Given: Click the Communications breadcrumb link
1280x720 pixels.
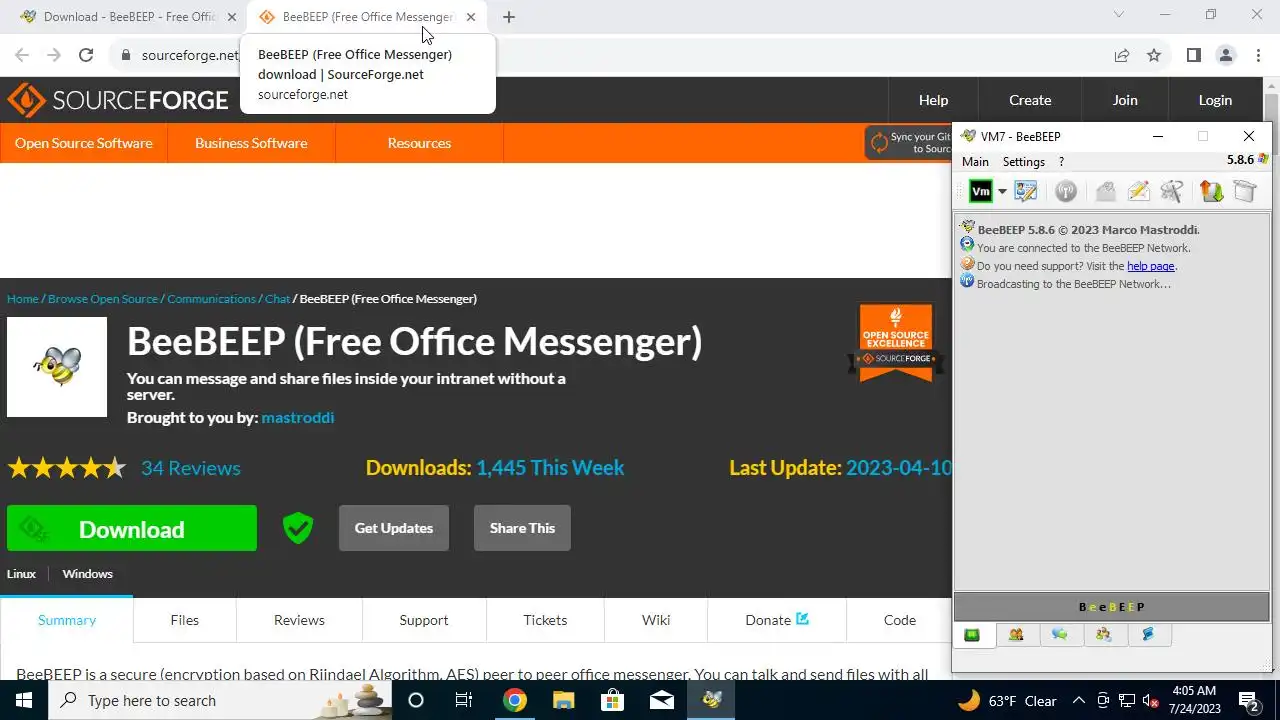Looking at the screenshot, I should (x=211, y=298).
